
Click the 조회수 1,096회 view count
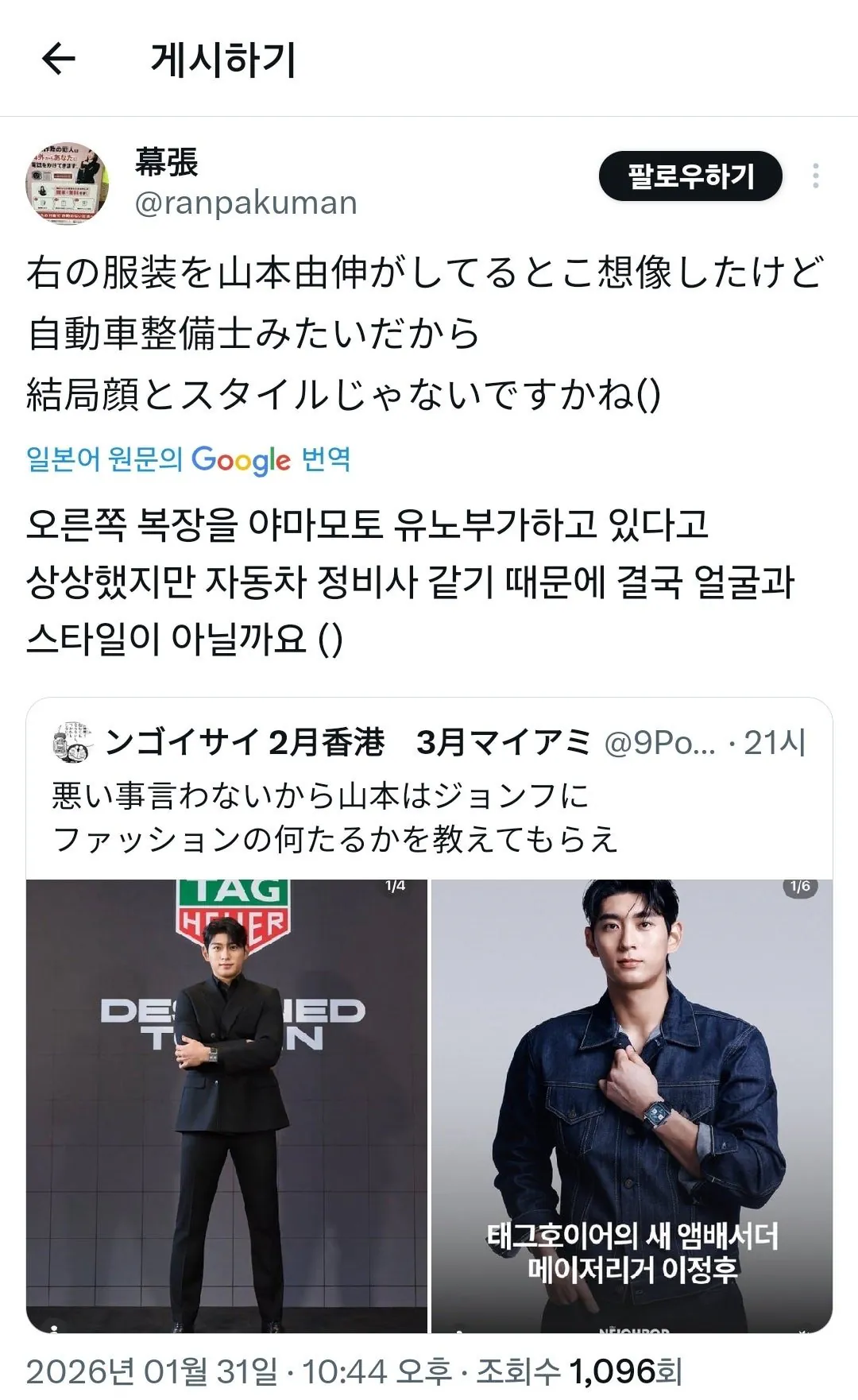[x=579, y=1371]
